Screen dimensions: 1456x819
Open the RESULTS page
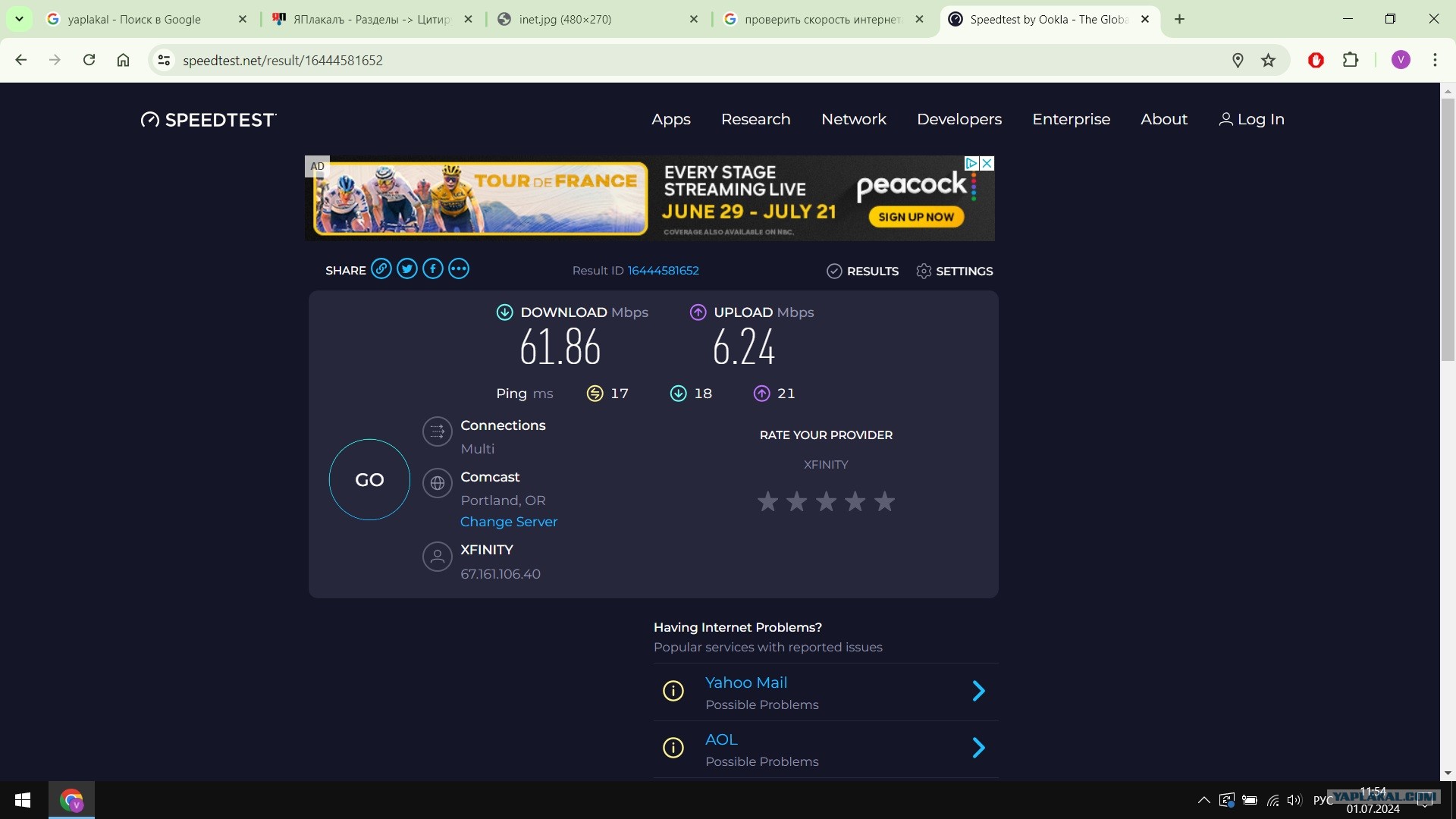coord(863,271)
